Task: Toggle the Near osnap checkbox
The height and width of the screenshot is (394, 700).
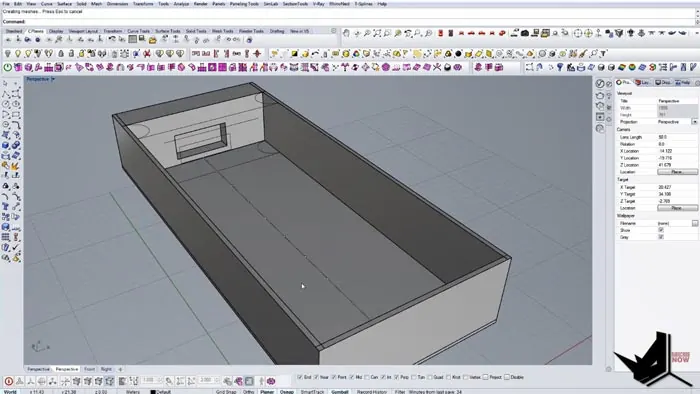Action: point(316,377)
